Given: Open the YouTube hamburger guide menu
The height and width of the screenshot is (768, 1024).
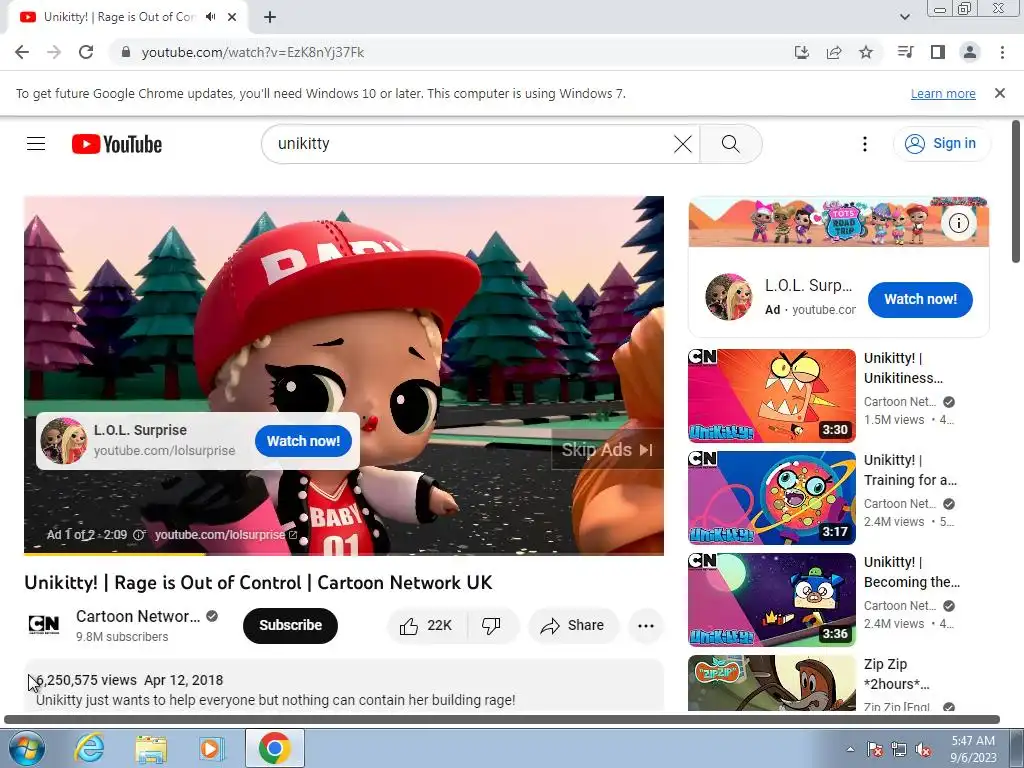Looking at the screenshot, I should click(x=36, y=144).
